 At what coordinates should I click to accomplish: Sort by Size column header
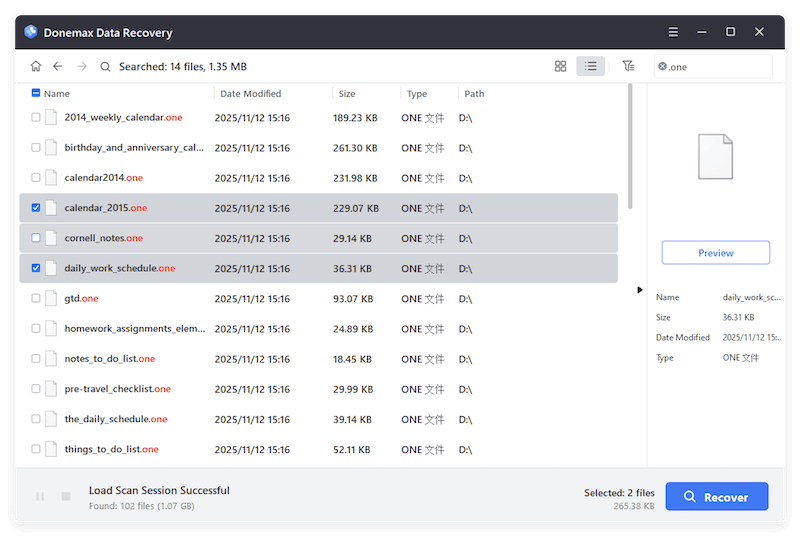(346, 93)
